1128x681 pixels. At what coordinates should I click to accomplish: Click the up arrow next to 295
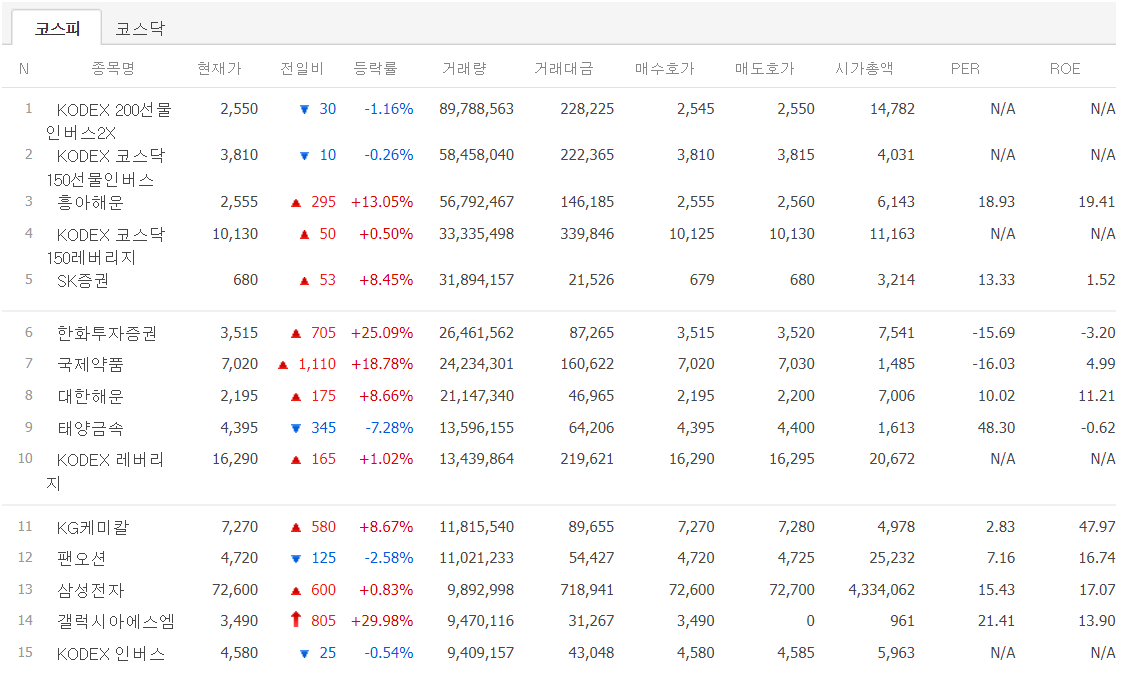pyautogui.click(x=296, y=203)
